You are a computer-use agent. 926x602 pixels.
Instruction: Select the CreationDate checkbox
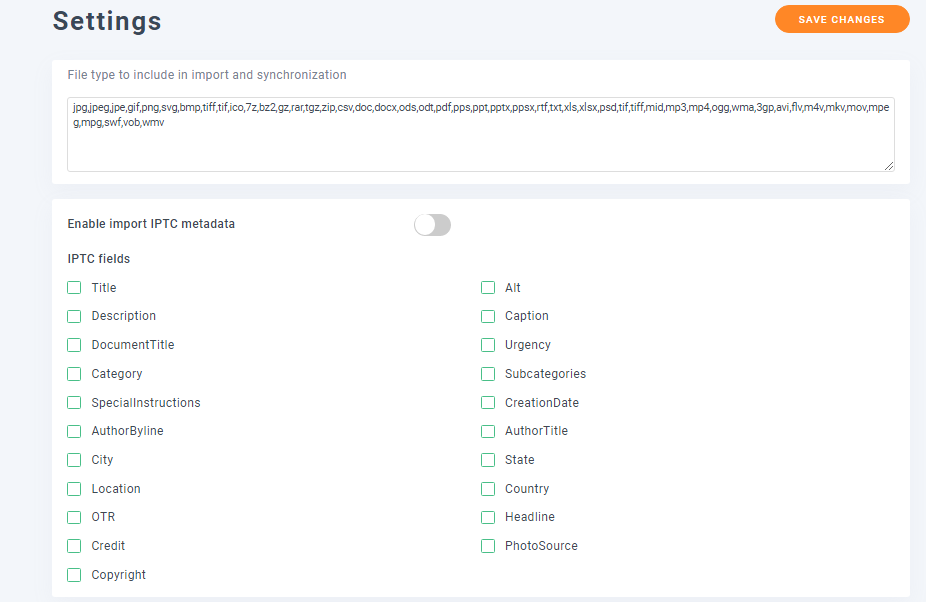point(488,403)
